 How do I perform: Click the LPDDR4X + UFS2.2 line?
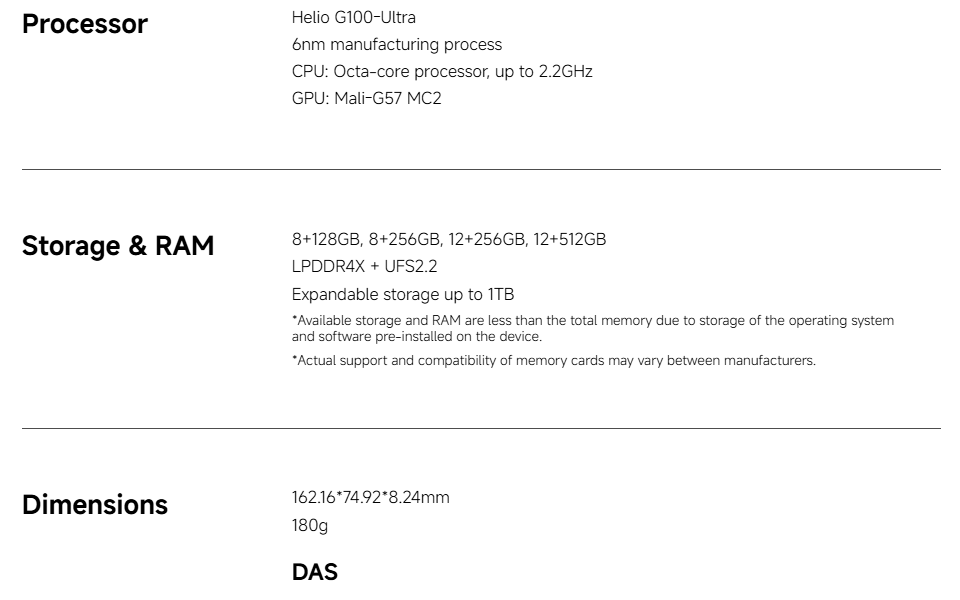(364, 266)
